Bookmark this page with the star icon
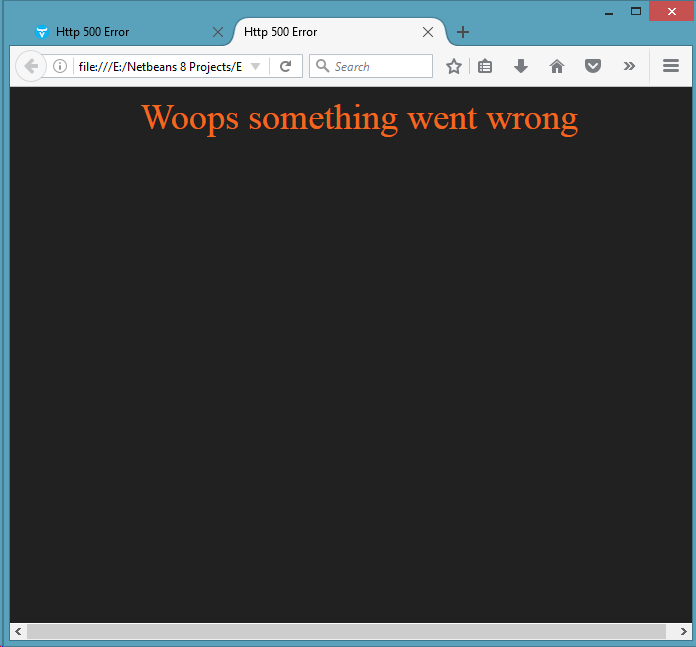 point(453,66)
